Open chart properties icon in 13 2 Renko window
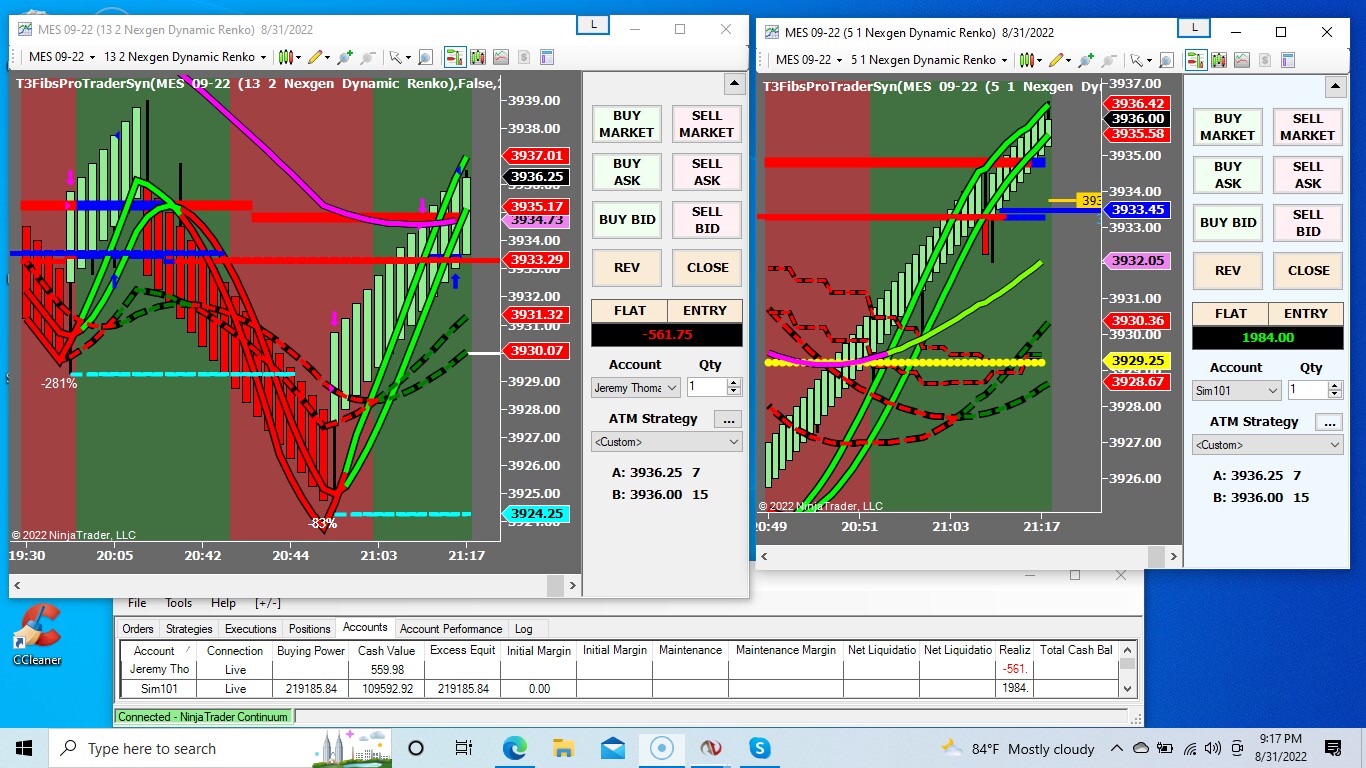 coord(547,57)
